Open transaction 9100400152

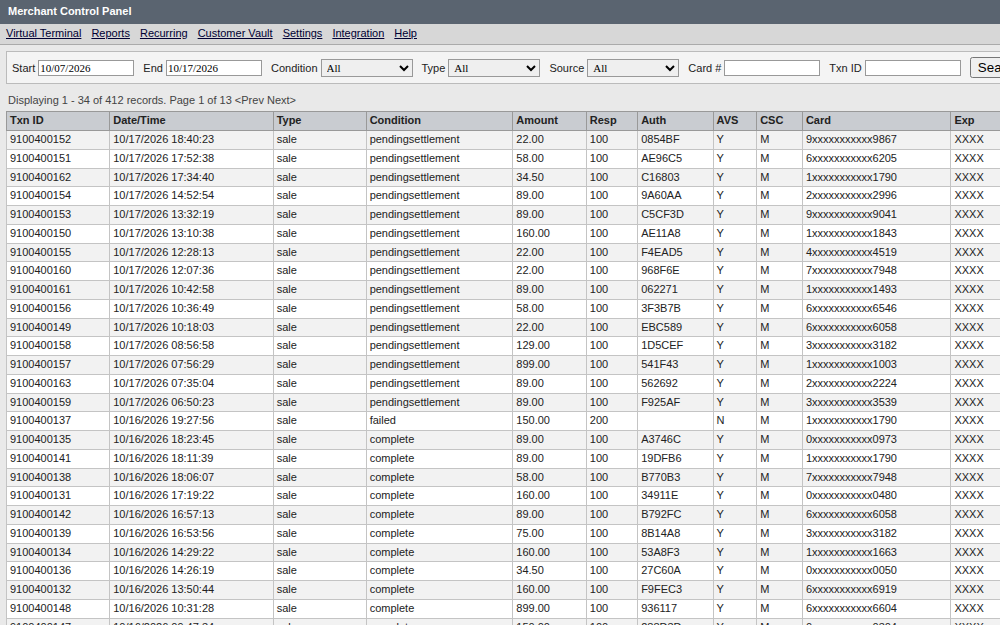tap(40, 139)
